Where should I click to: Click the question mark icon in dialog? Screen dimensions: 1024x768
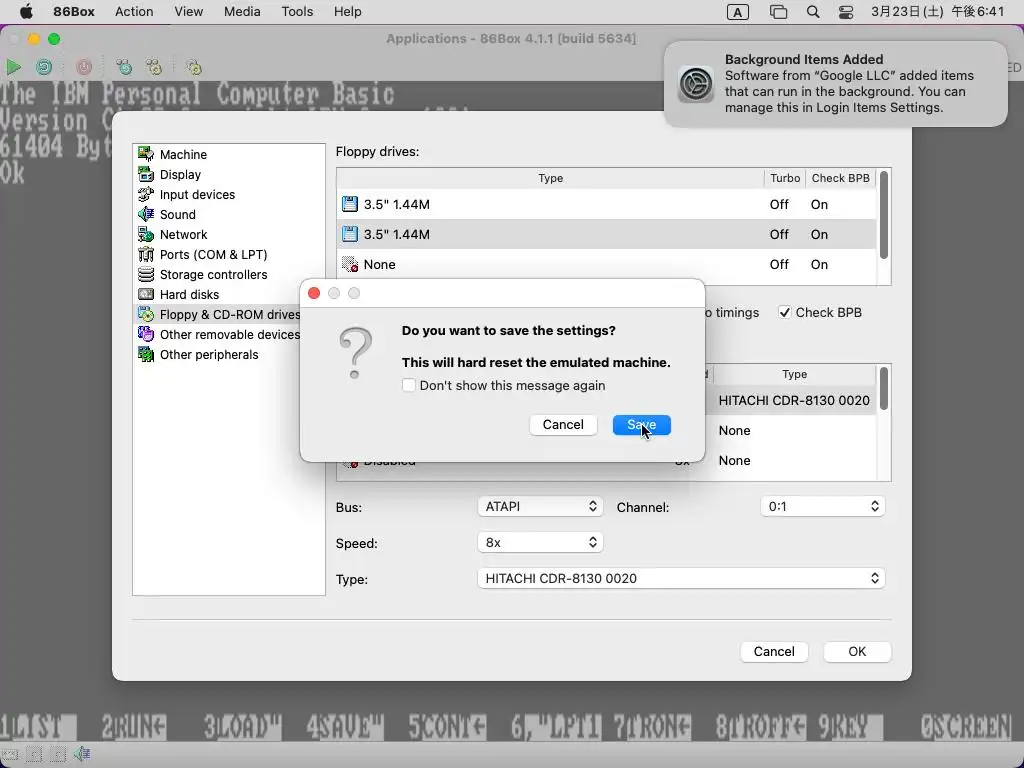pyautogui.click(x=355, y=353)
